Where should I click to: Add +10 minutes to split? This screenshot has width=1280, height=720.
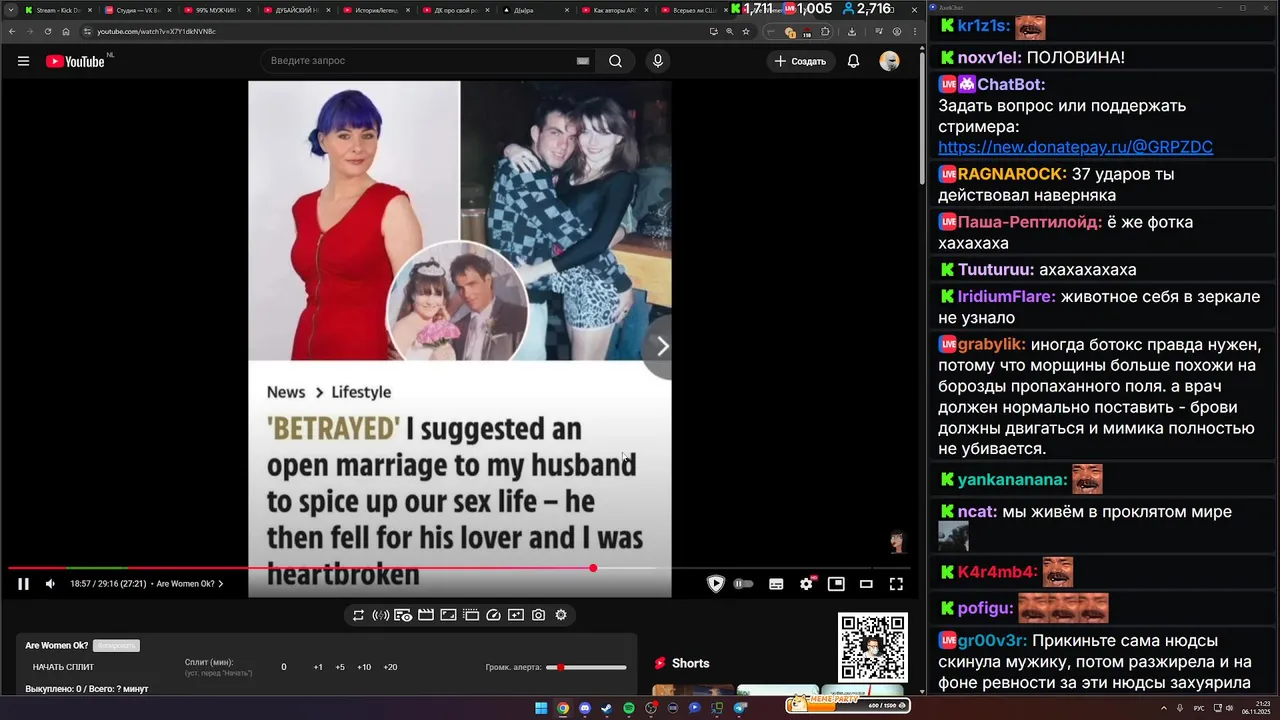pyautogui.click(x=364, y=667)
